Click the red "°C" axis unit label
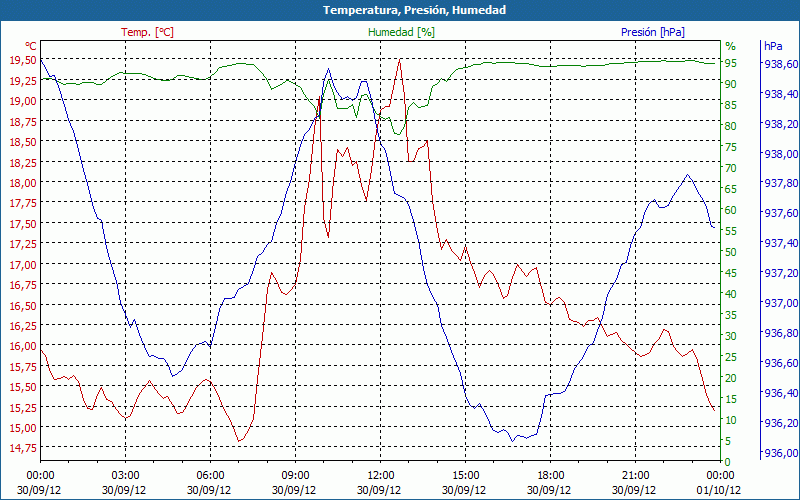The image size is (800, 500). (31, 46)
